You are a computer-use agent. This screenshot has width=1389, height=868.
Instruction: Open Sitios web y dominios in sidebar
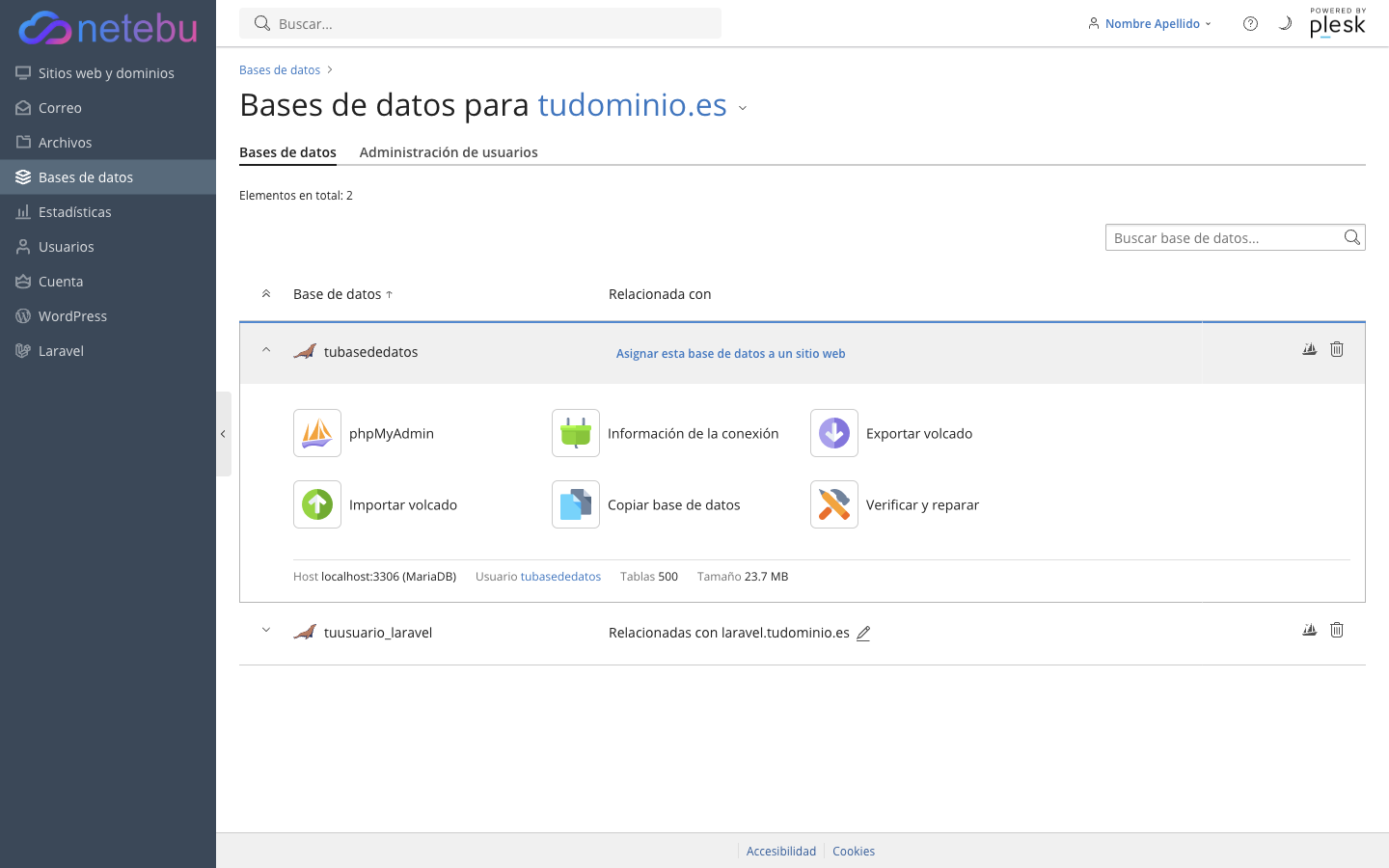[x=108, y=73]
